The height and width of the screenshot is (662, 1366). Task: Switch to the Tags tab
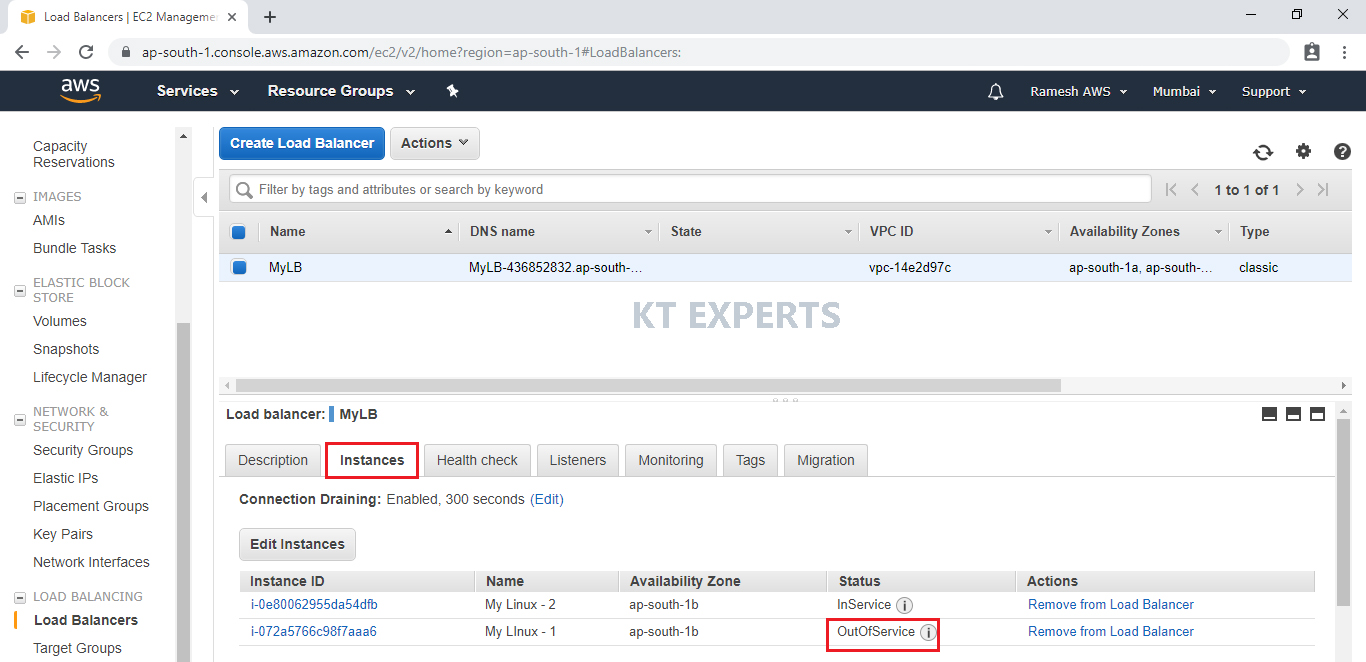[750, 460]
